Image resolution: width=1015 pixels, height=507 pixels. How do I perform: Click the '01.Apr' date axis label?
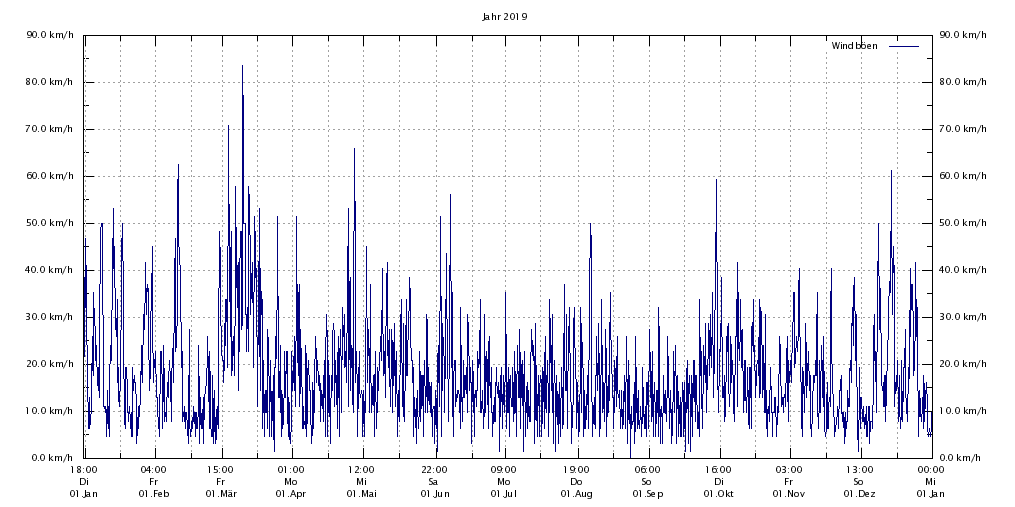pyautogui.click(x=291, y=494)
